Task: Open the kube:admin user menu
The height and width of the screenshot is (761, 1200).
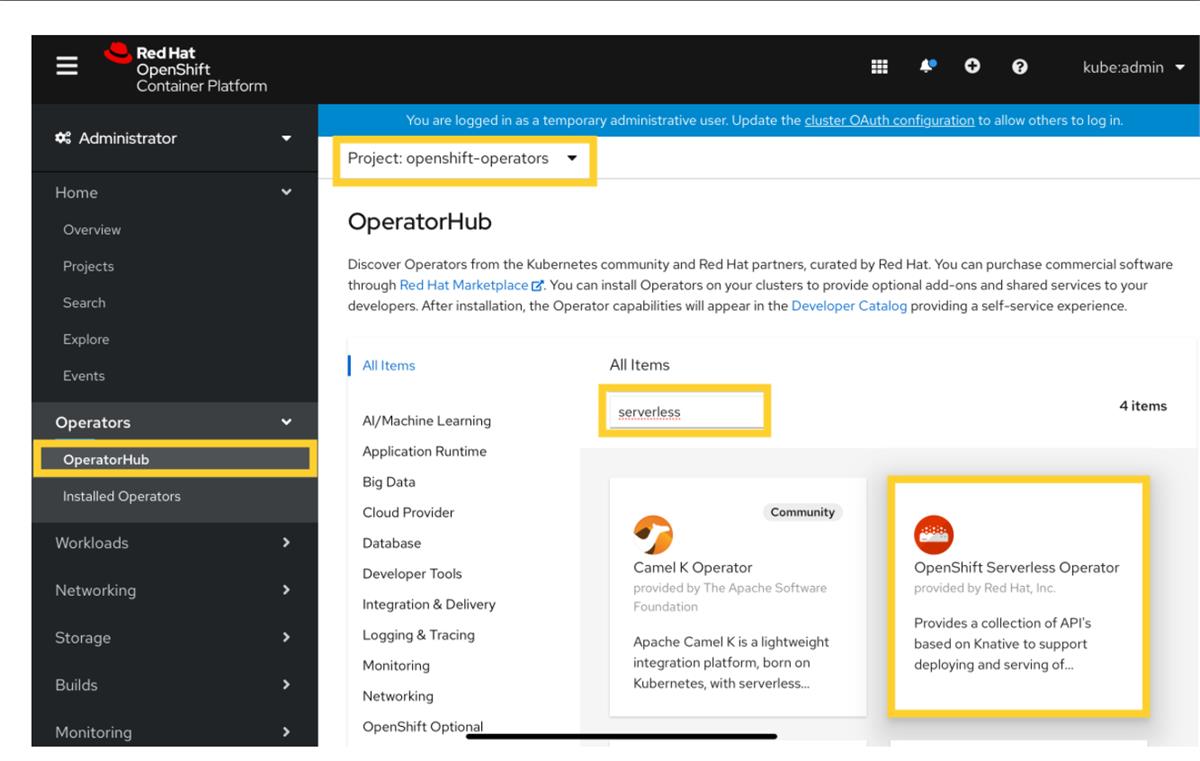Action: coord(1125,66)
